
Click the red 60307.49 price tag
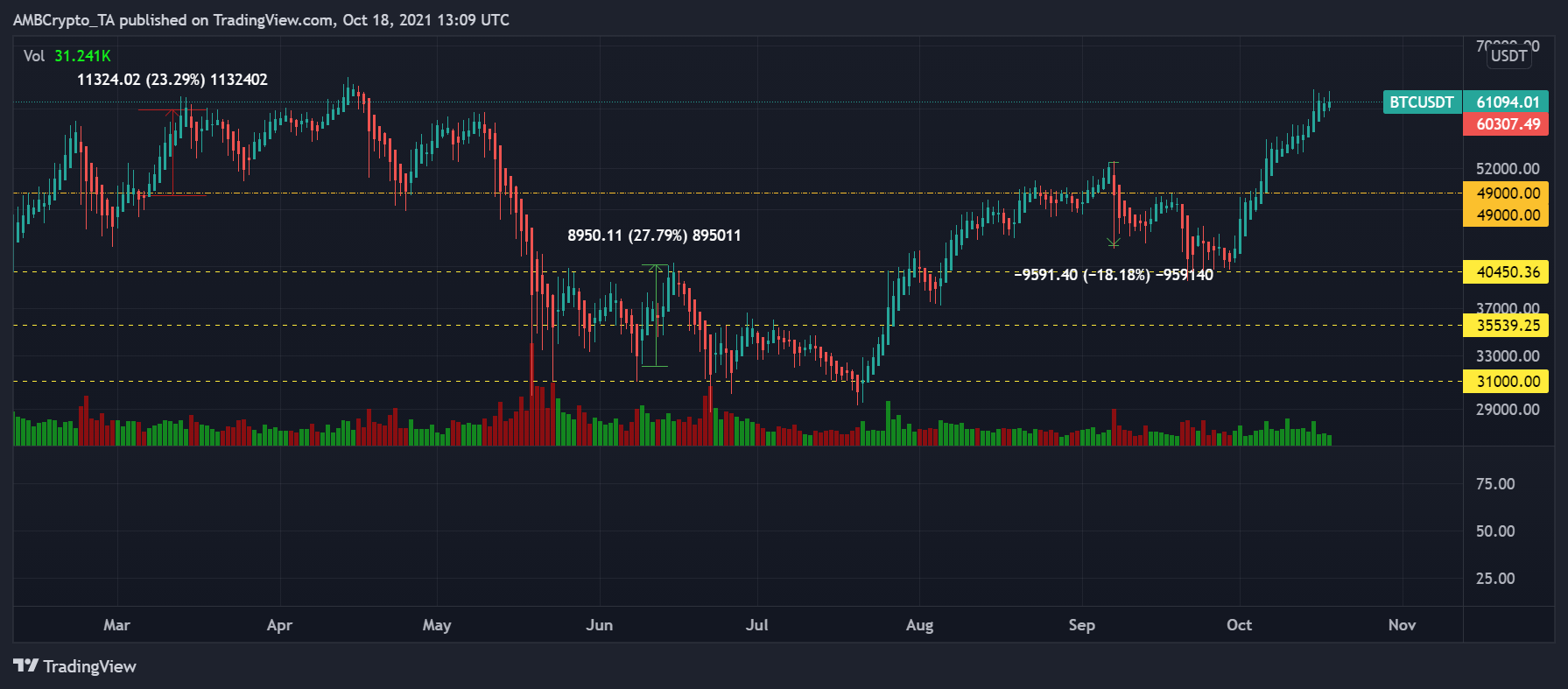(1508, 124)
